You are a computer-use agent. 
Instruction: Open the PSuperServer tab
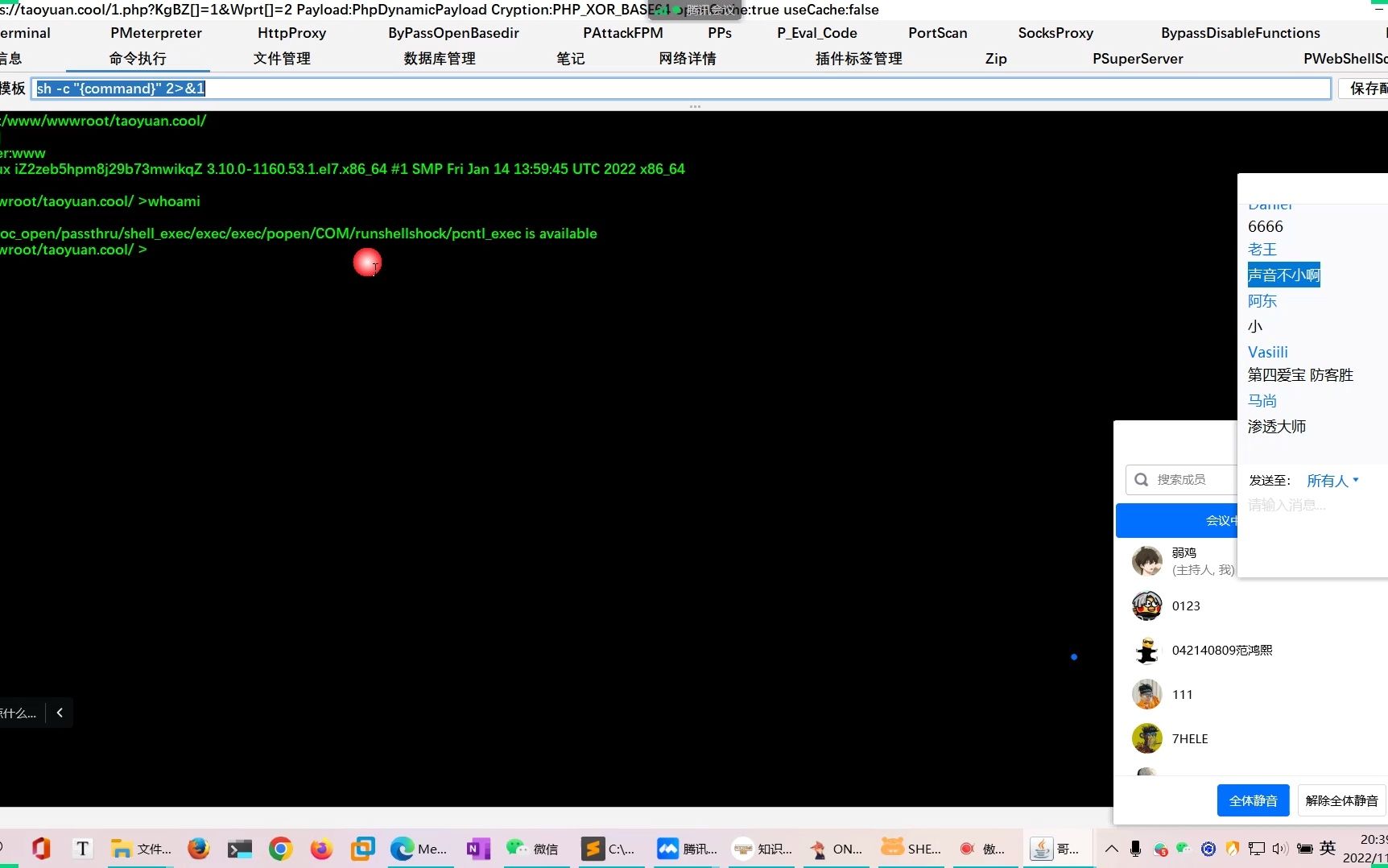[x=1138, y=59]
